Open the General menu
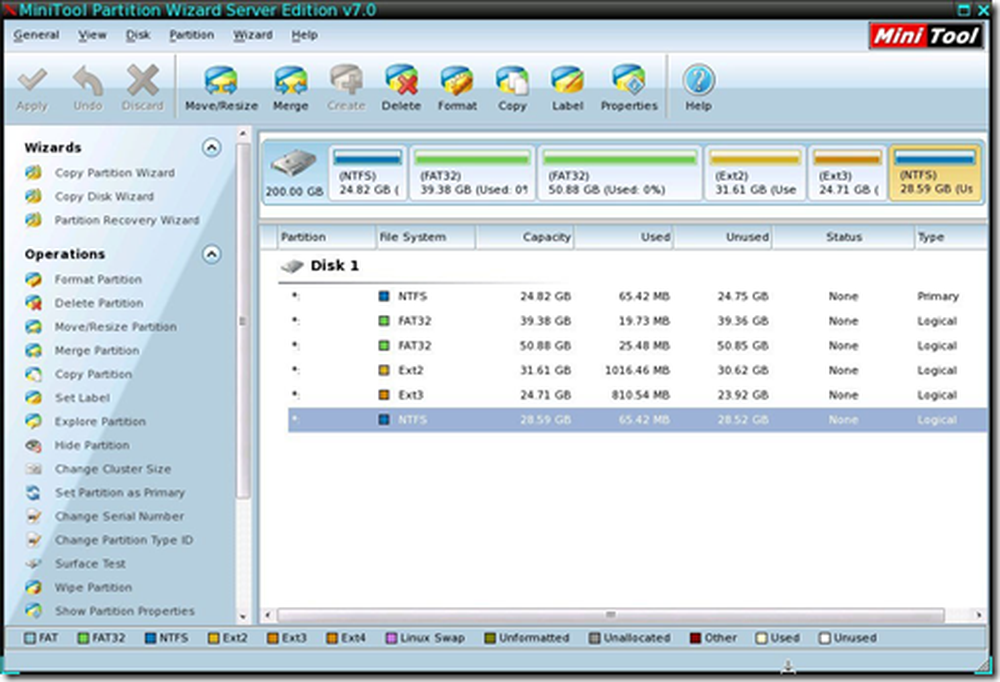Screen dimensions: 1000x682 pos(36,35)
